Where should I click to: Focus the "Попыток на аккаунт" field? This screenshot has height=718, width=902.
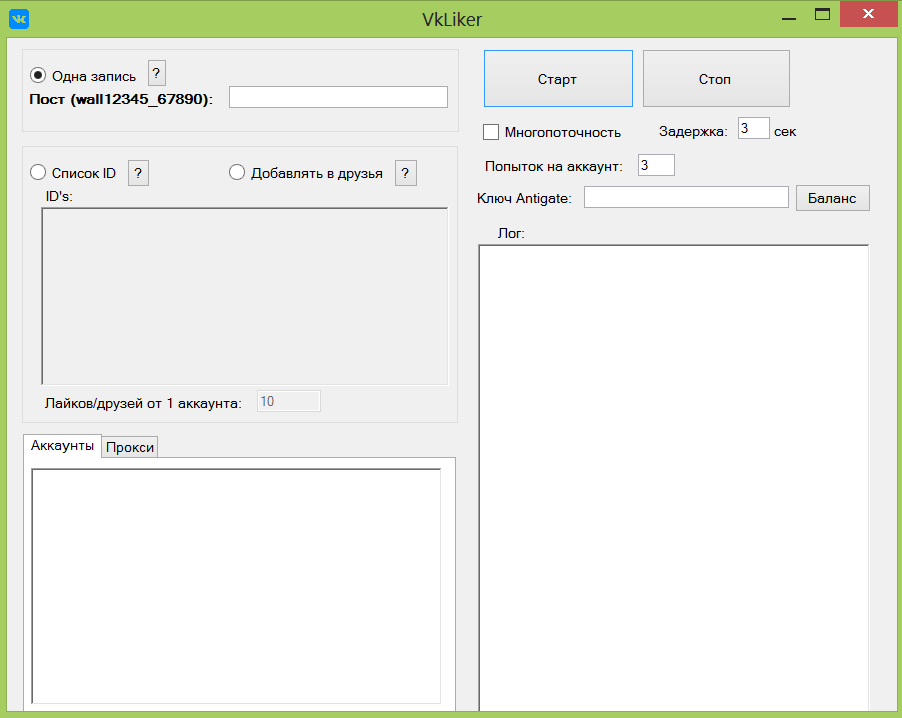pos(656,165)
